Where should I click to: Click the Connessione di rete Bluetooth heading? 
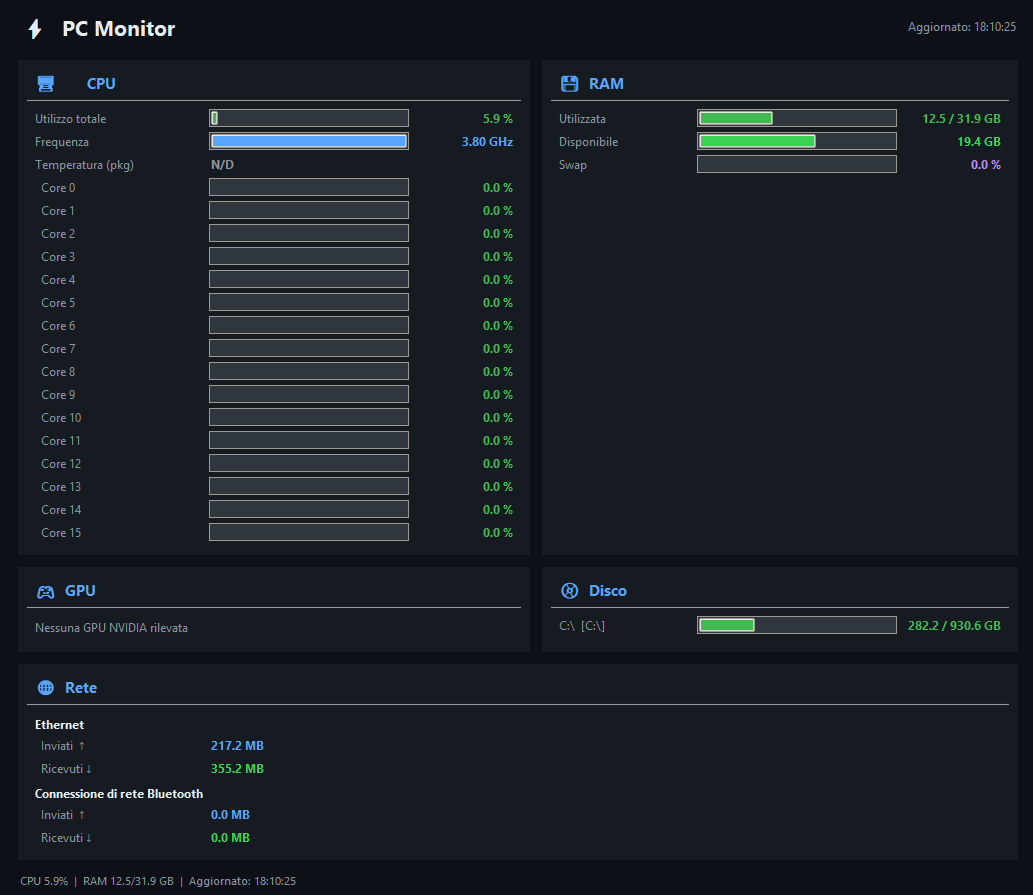[119, 794]
